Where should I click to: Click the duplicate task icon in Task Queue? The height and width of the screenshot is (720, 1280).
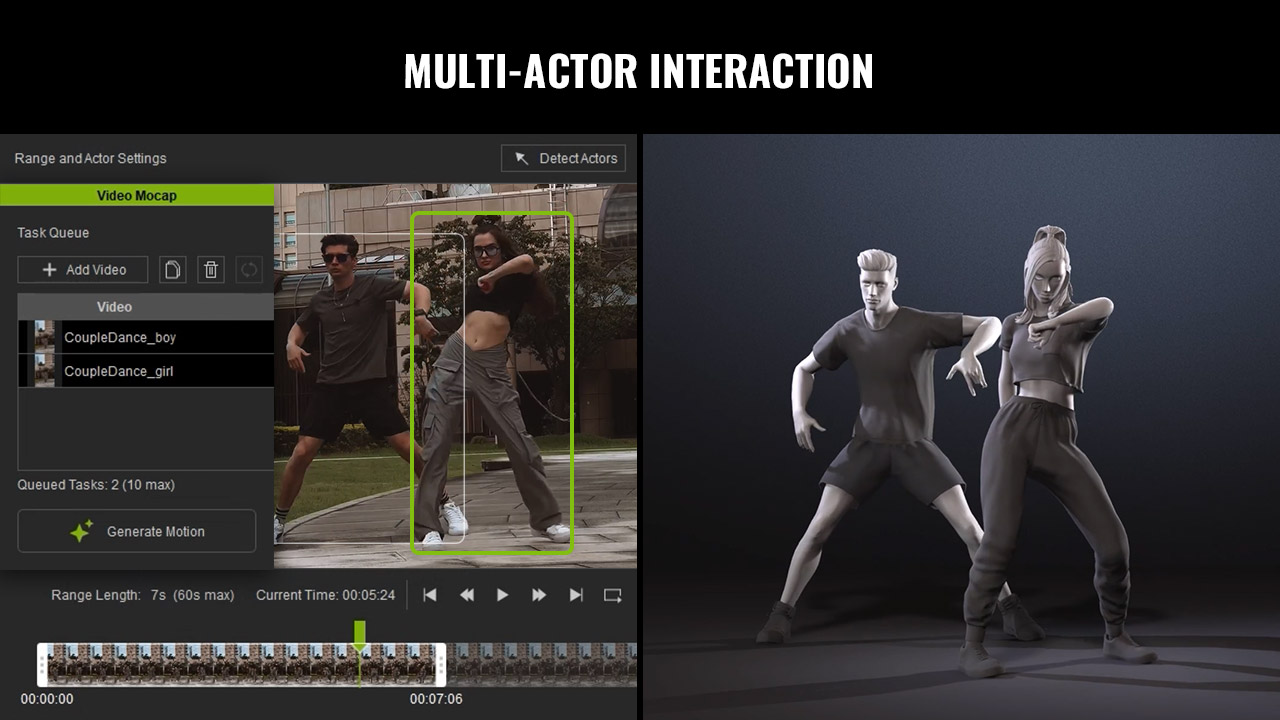point(173,270)
